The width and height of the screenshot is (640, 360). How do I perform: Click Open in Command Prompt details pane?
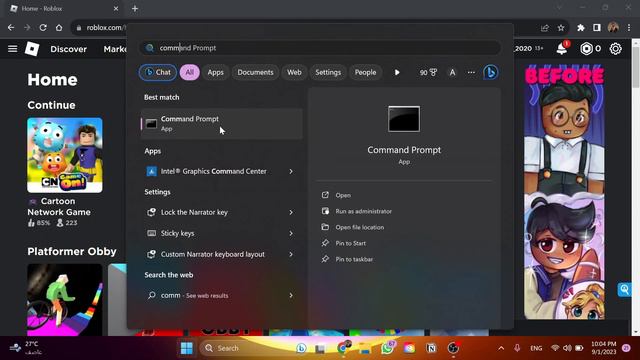pyautogui.click(x=343, y=195)
